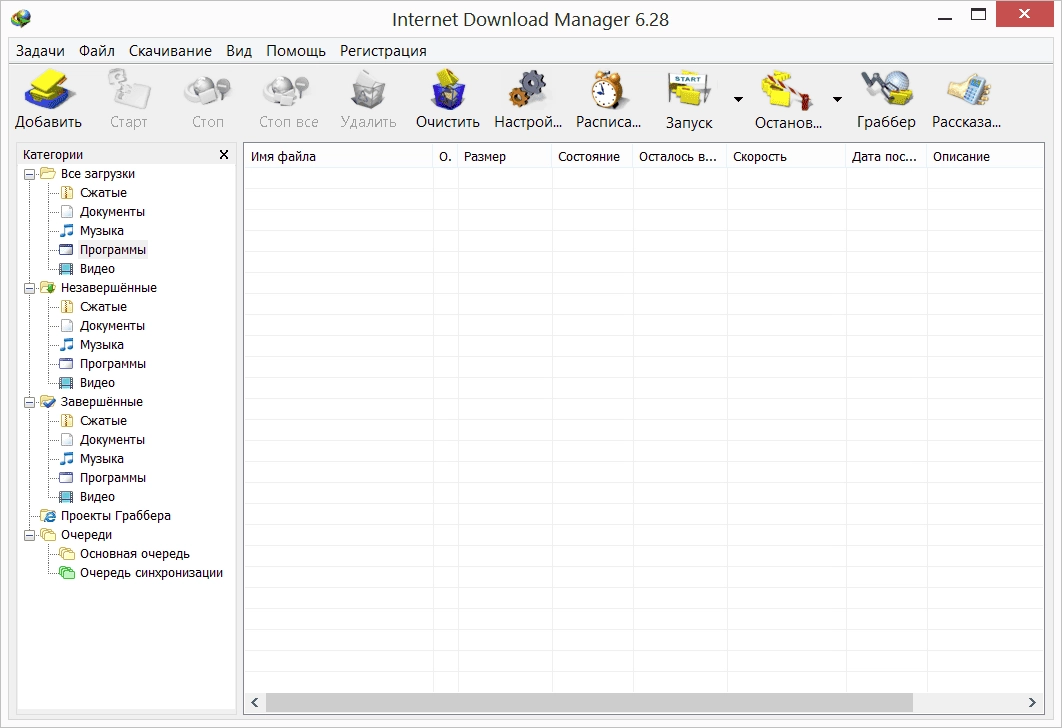Sort by Дата последней column header
This screenshot has width=1062, height=728.
coord(886,156)
